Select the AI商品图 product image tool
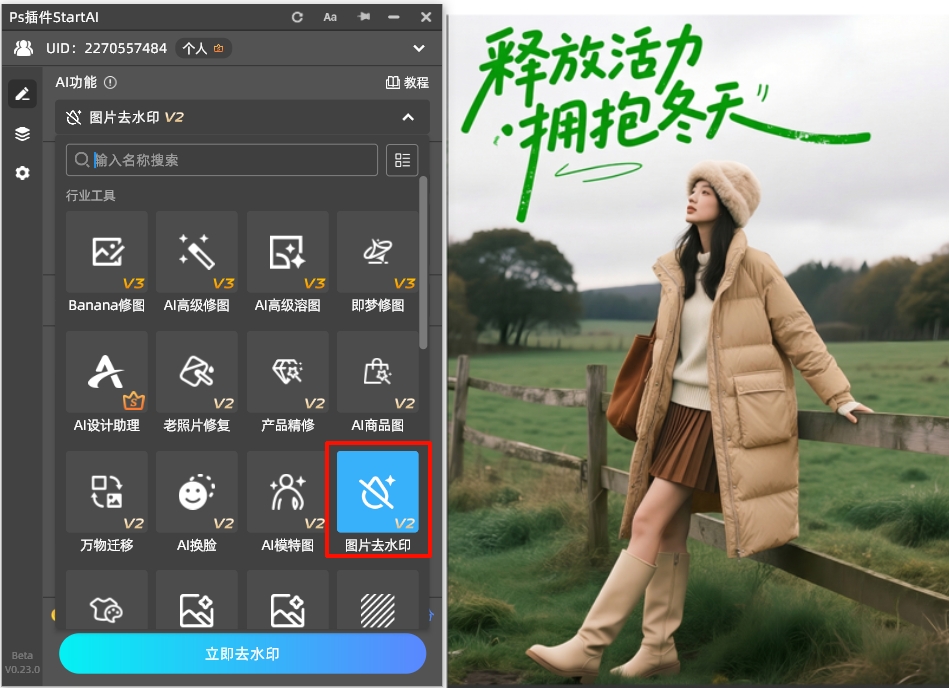 [x=378, y=372]
